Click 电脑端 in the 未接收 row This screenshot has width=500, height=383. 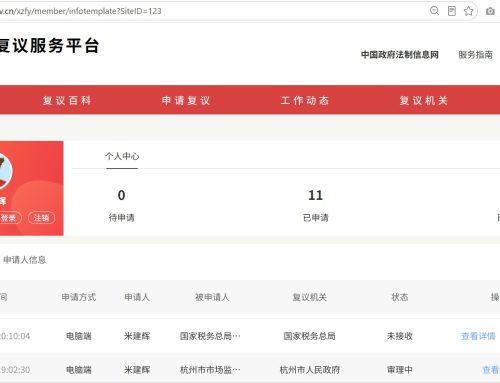(79, 336)
